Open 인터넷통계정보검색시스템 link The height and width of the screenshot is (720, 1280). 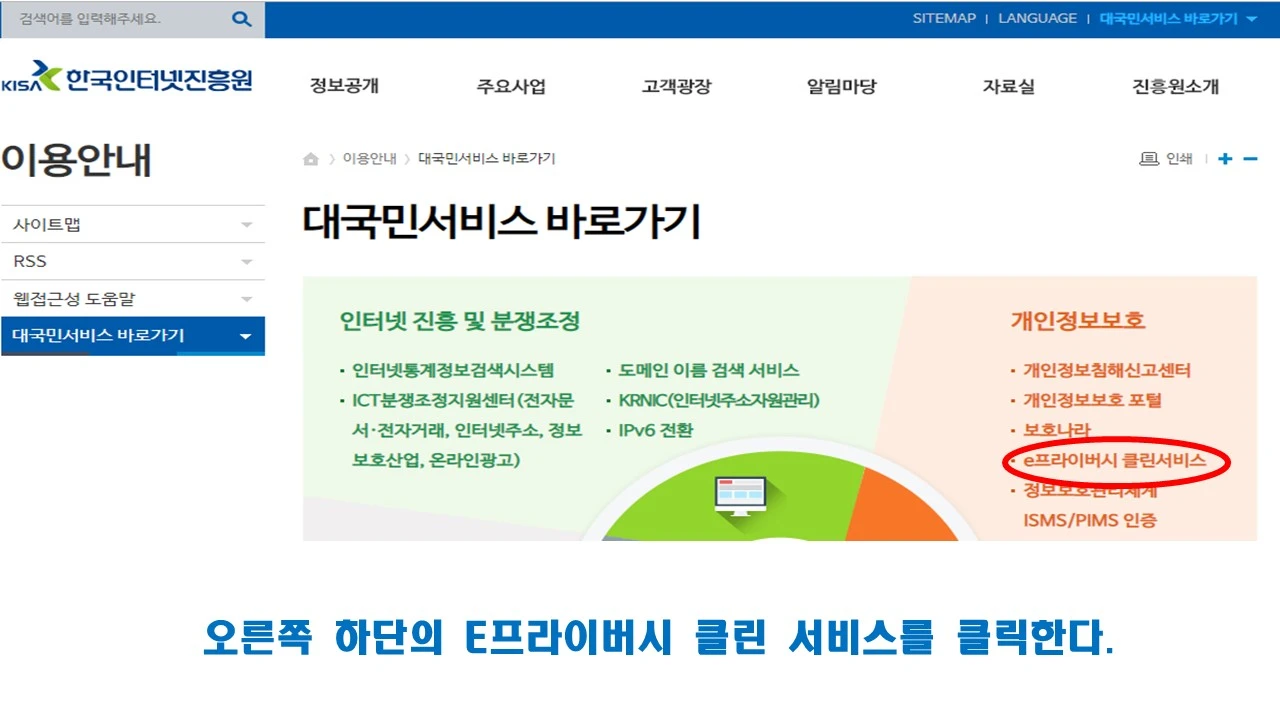pyautogui.click(x=452, y=371)
